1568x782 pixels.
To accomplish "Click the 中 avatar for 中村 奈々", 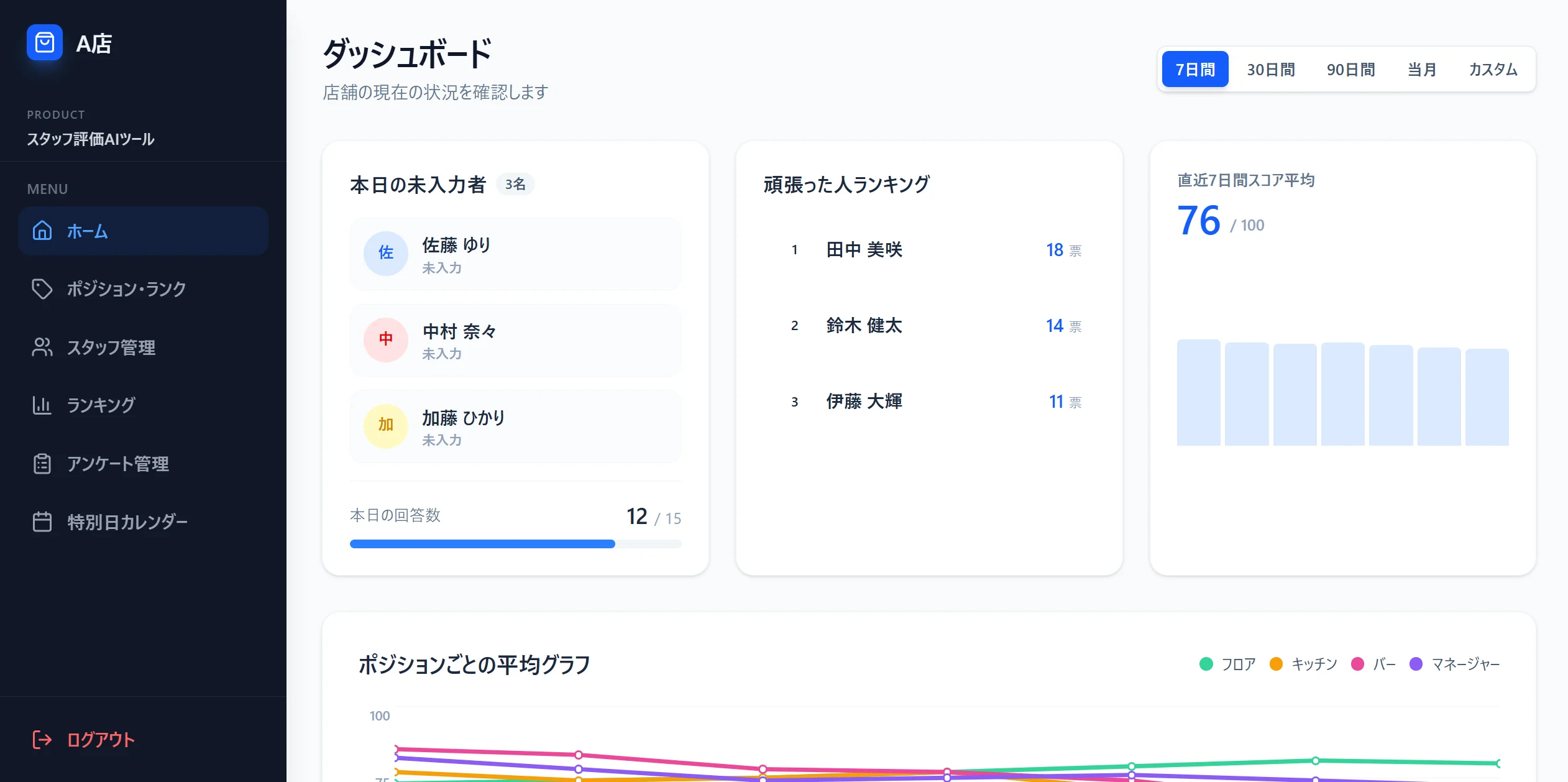I will click(x=386, y=339).
